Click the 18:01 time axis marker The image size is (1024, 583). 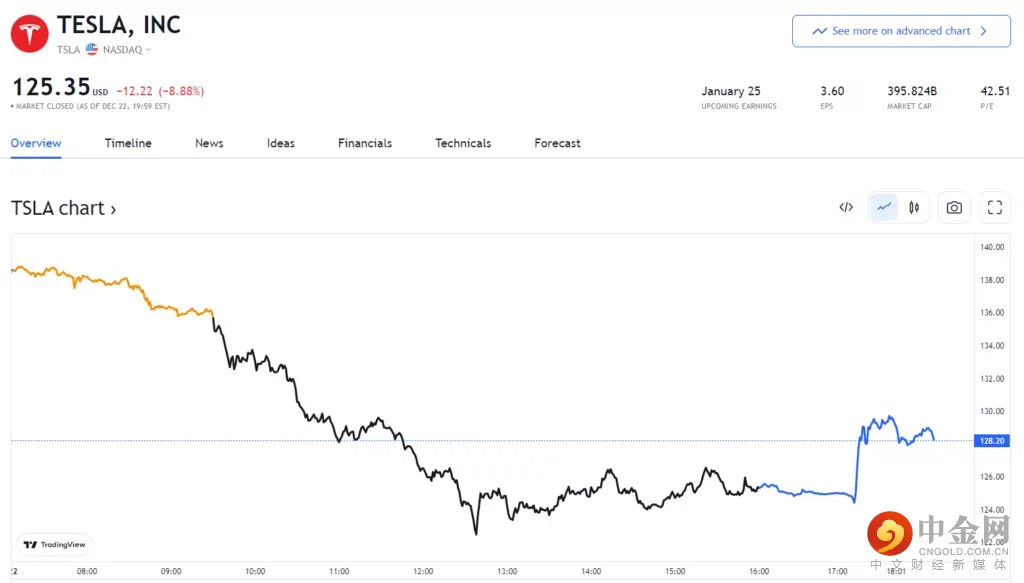895,572
